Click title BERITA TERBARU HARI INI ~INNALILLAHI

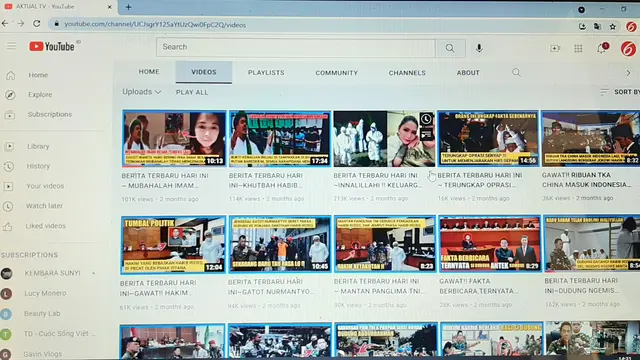coord(378,180)
